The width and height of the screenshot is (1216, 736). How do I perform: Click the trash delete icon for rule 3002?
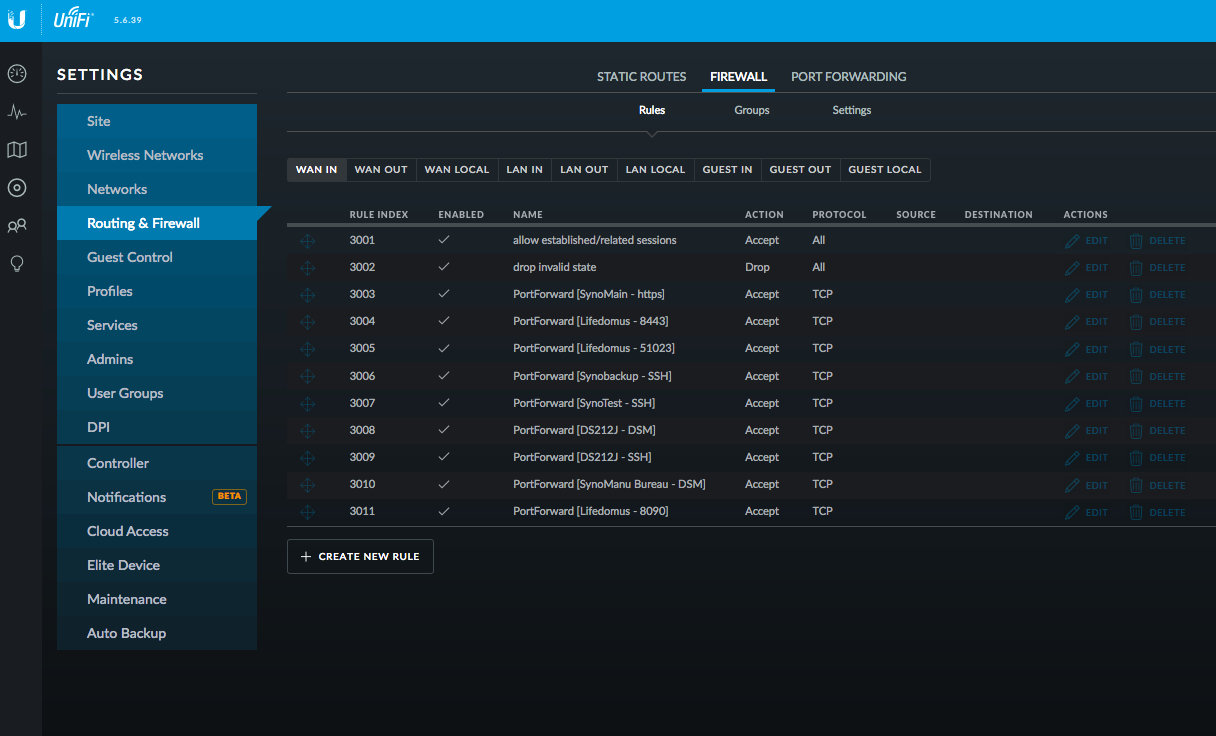[1136, 268]
